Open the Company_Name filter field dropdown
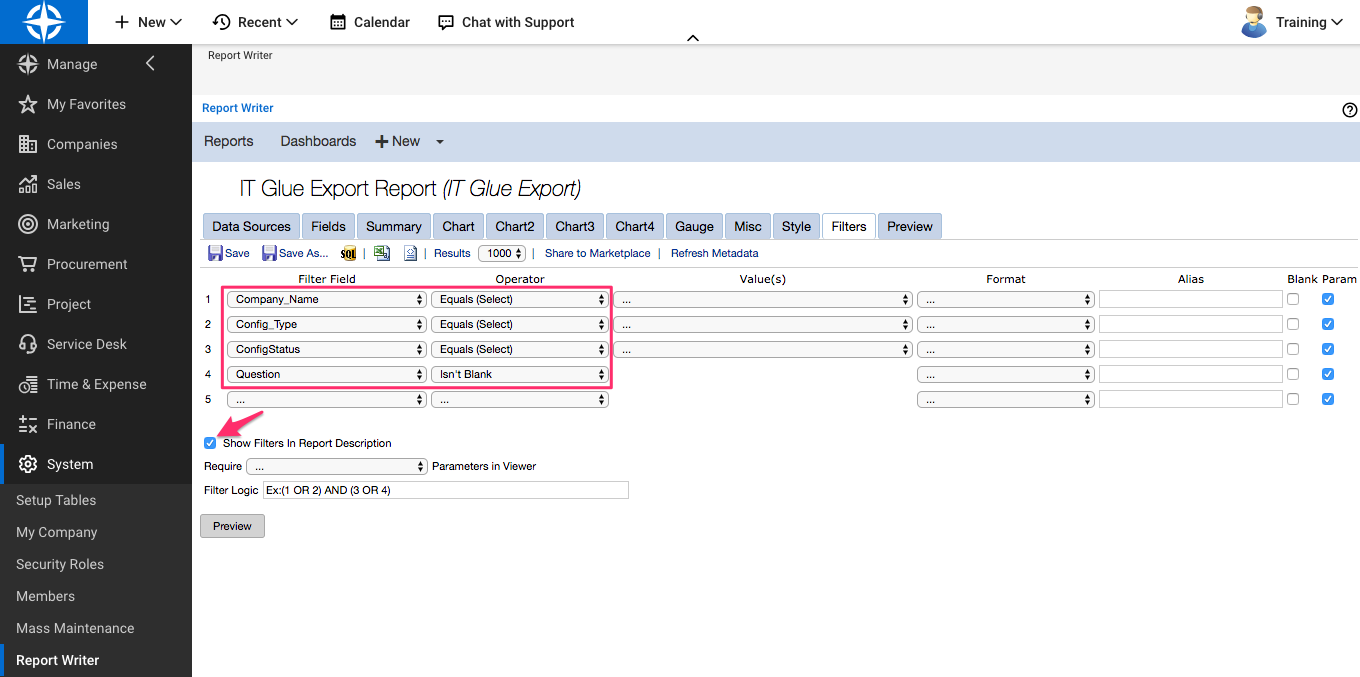The height and width of the screenshot is (677, 1360). tap(325, 299)
